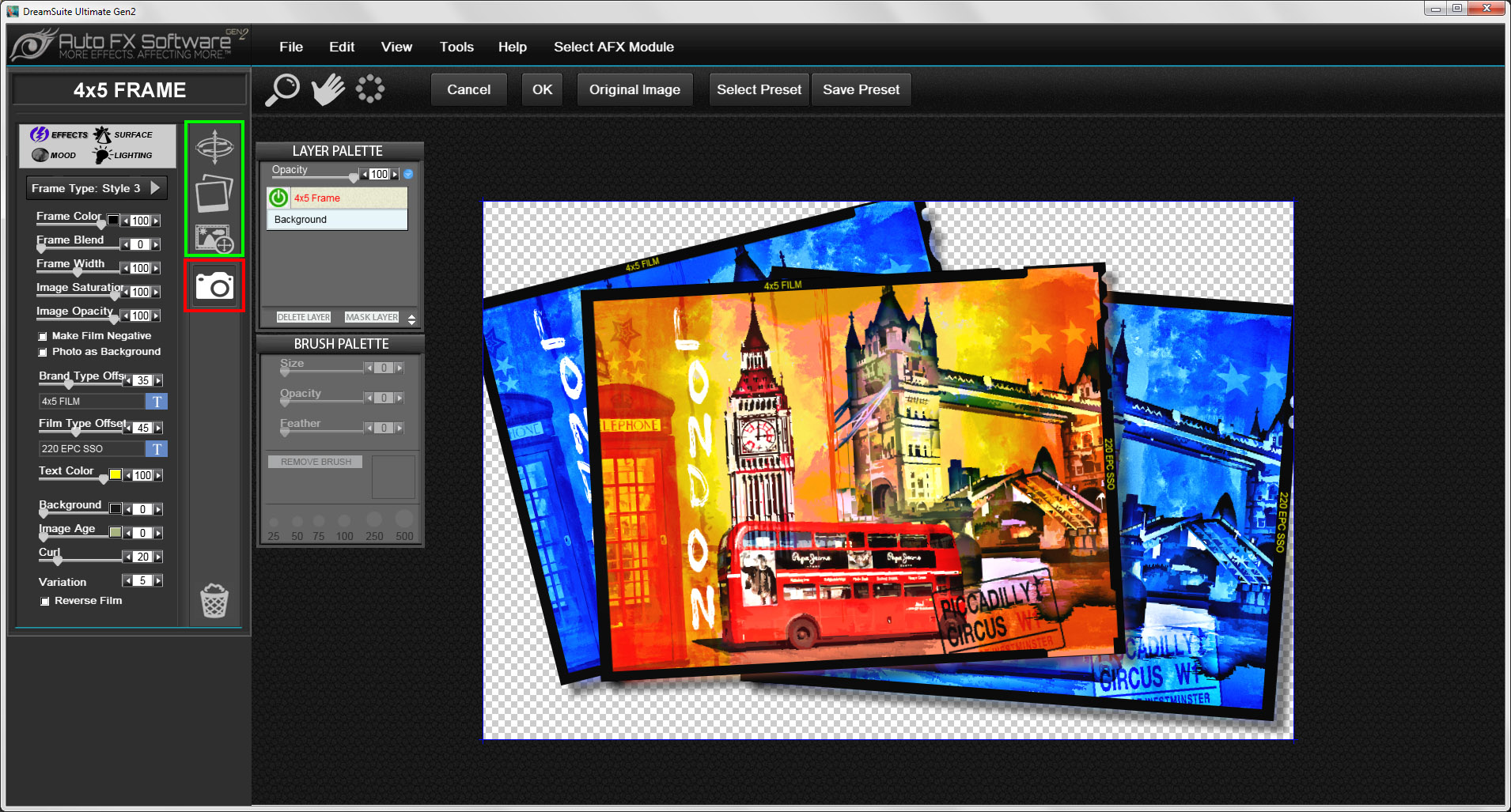This screenshot has height=812, width=1511.
Task: Increase layer Opacity with right arrow
Action: tap(395, 175)
